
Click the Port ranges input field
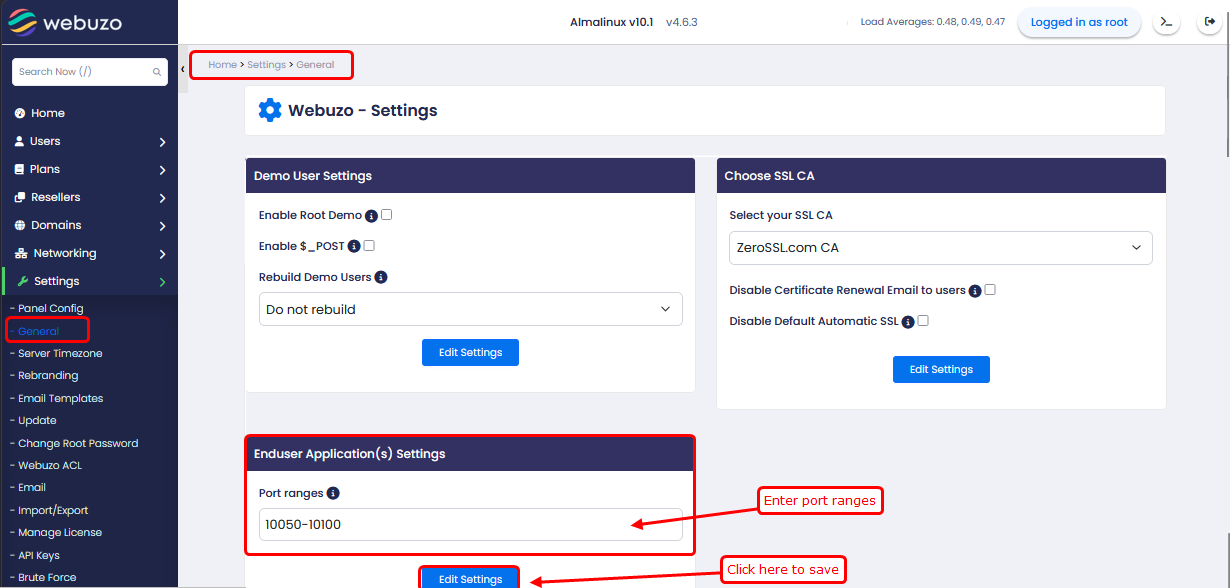[x=440, y=524]
